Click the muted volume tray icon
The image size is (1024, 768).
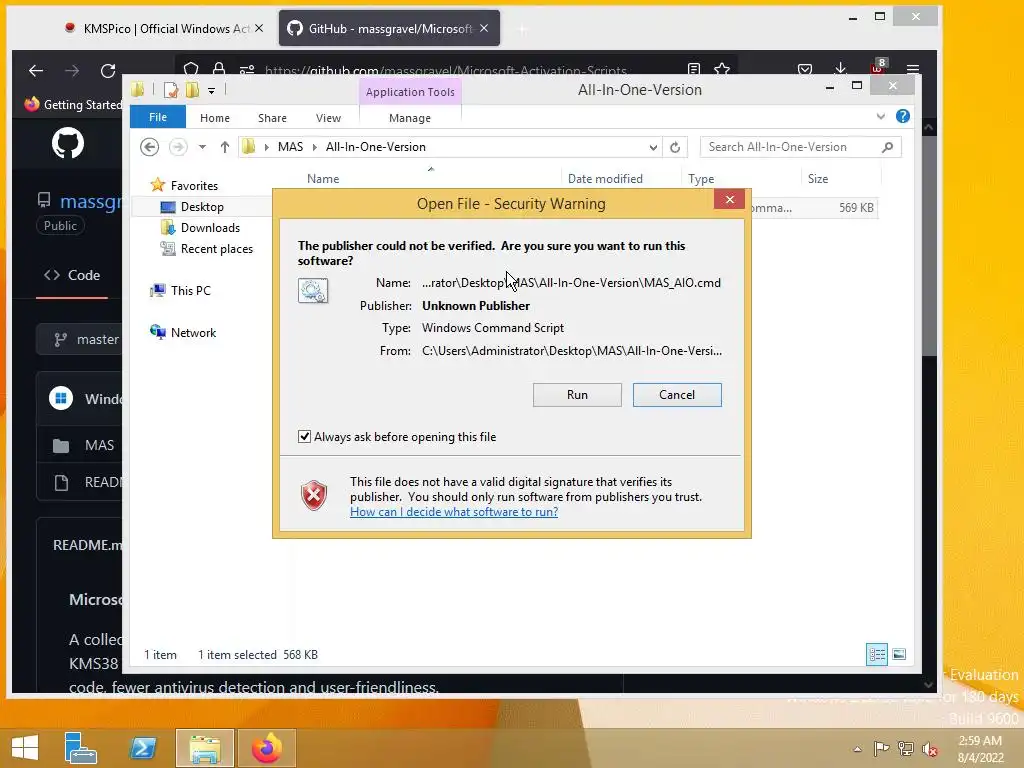pos(930,748)
